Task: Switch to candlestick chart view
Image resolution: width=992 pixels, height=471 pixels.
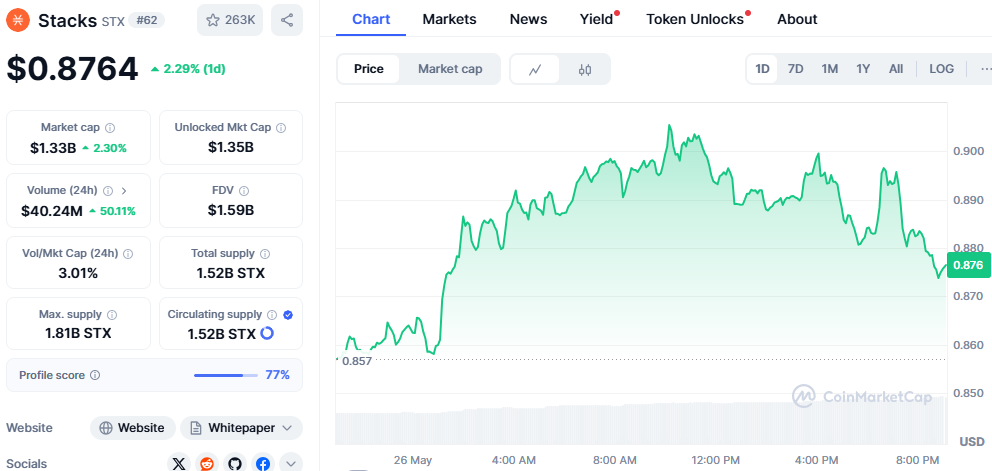Action: (x=585, y=70)
